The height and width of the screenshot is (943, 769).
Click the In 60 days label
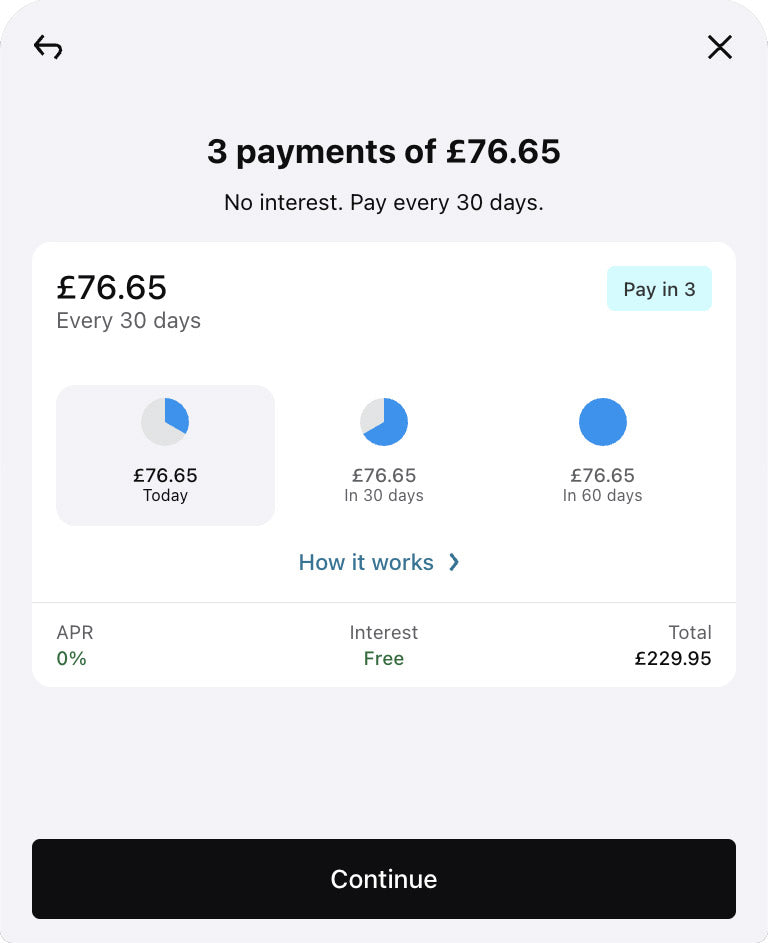tap(603, 496)
